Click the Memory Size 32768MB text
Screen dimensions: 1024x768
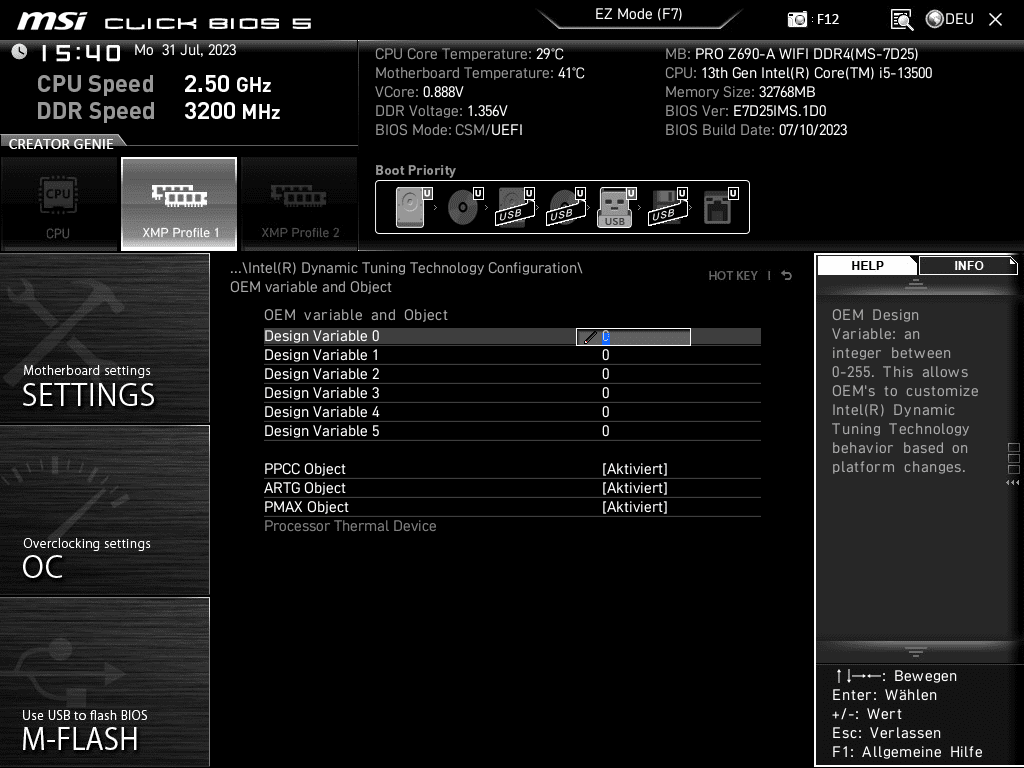click(740, 92)
